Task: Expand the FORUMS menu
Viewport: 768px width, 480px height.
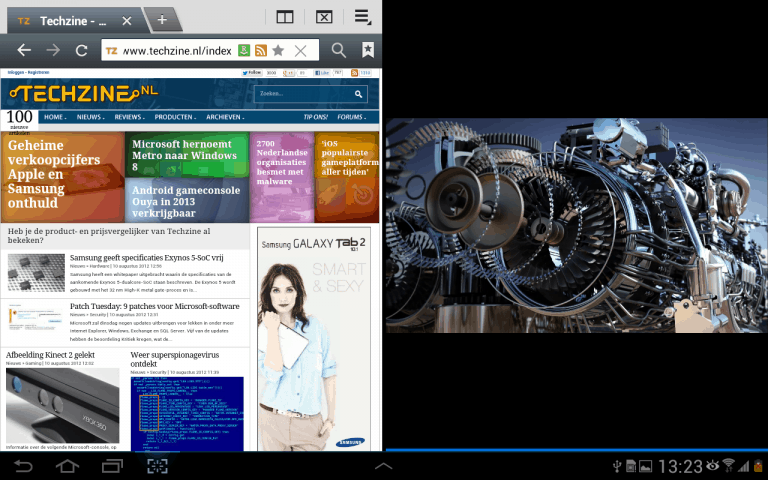Action: pos(352,117)
